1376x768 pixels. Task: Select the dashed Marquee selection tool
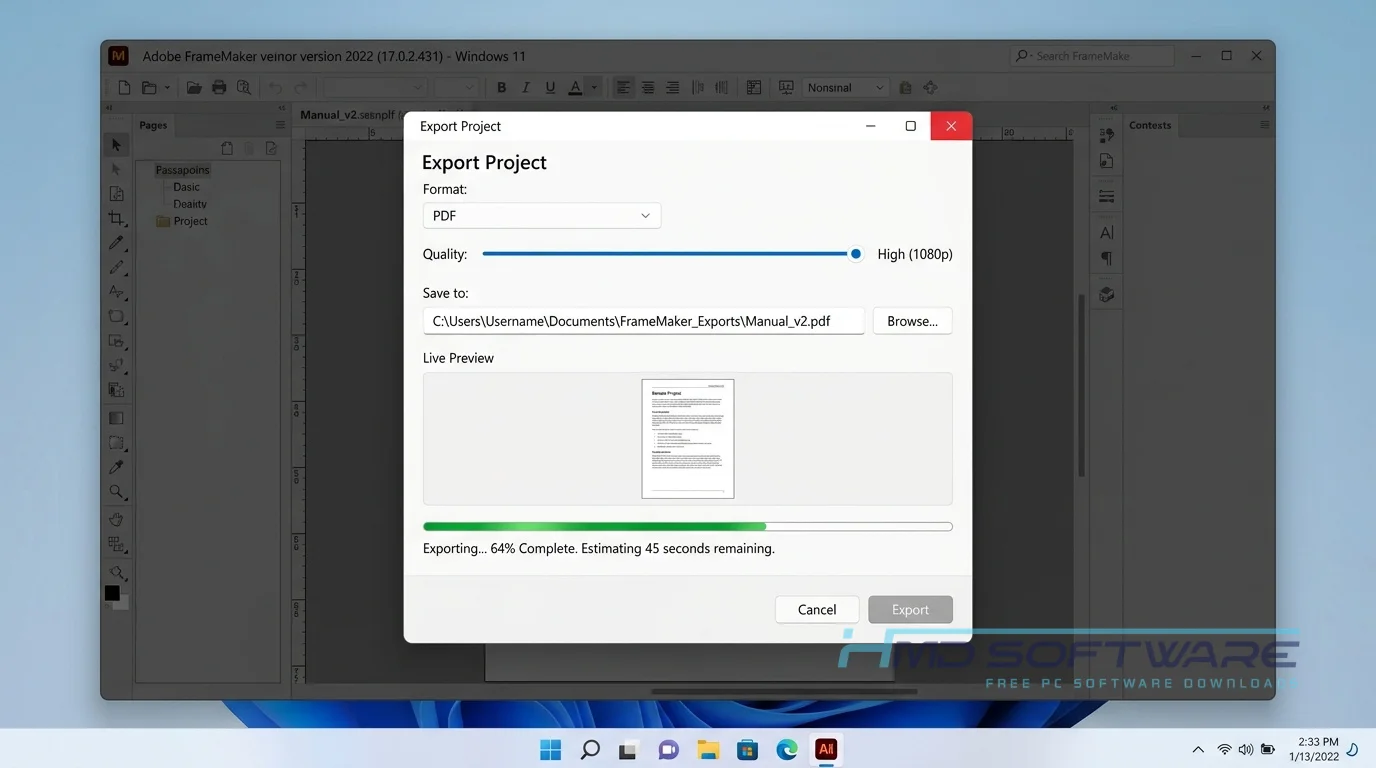pyautogui.click(x=117, y=443)
